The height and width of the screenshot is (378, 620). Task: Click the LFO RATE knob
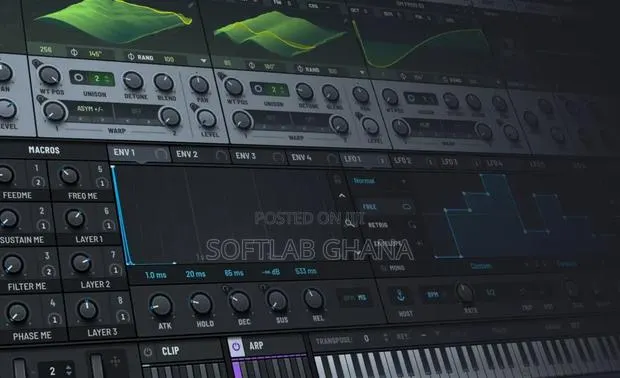tap(465, 292)
